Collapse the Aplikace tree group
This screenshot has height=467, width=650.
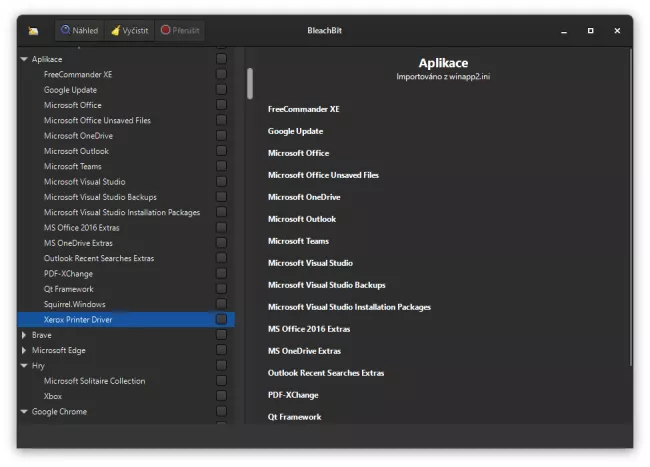click(x=24, y=60)
